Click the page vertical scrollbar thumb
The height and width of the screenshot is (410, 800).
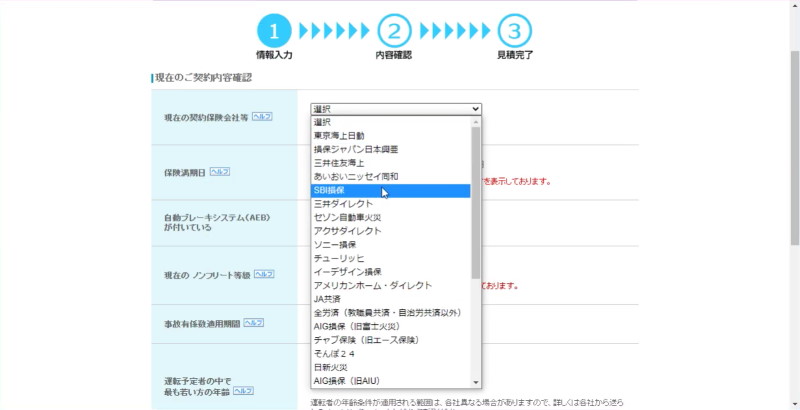click(795, 148)
